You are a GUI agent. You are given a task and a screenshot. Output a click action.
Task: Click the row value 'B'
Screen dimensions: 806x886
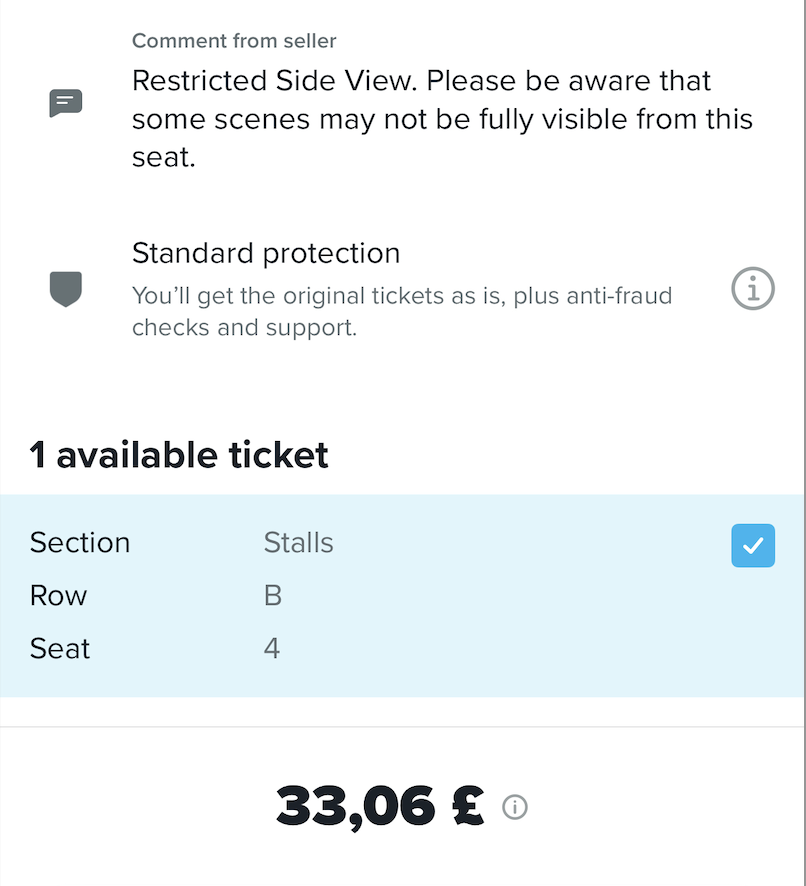coord(272,596)
